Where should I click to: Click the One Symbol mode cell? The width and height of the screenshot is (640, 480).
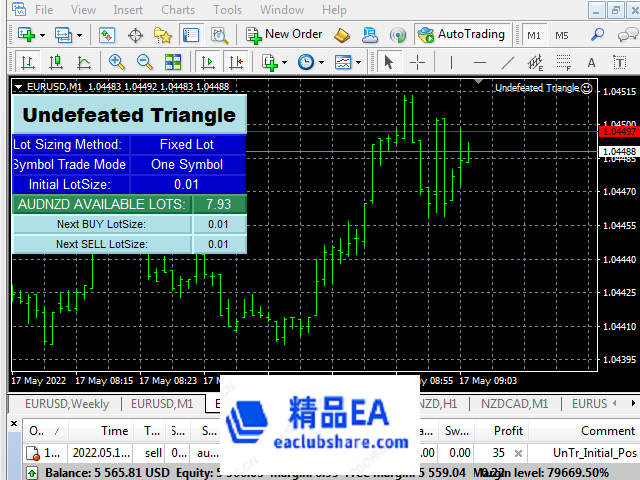click(187, 164)
